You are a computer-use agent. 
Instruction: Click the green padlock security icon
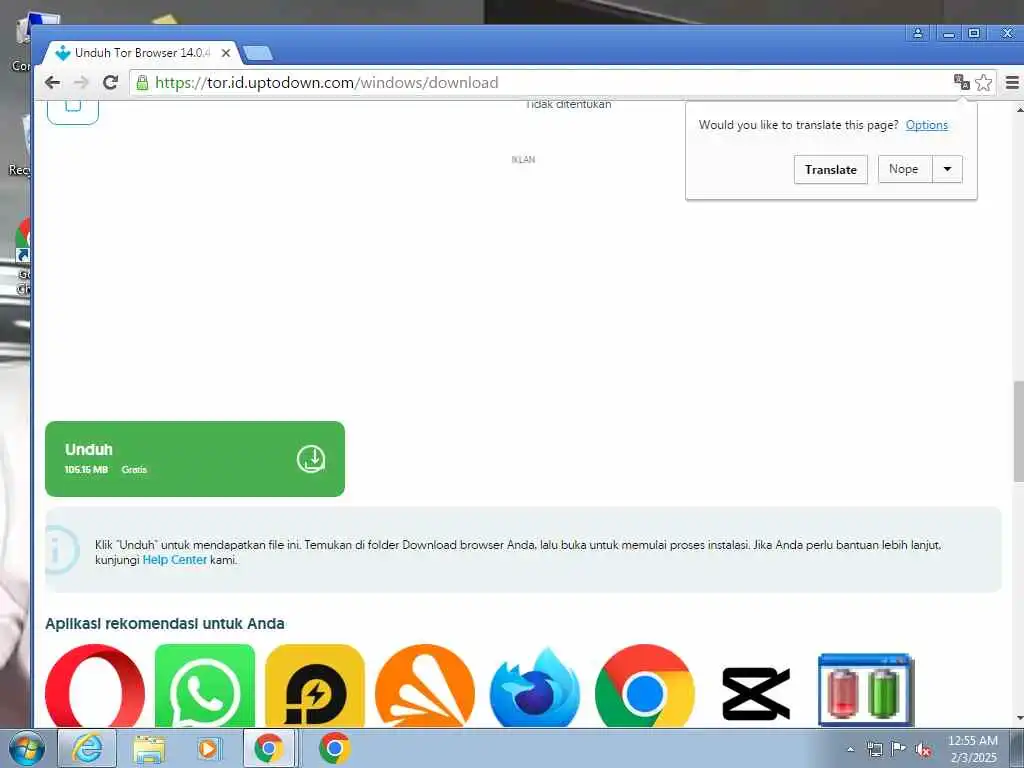click(142, 82)
